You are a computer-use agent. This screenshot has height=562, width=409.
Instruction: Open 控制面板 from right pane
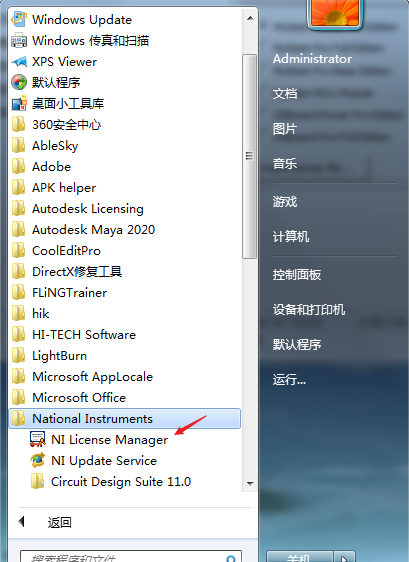coord(297,275)
